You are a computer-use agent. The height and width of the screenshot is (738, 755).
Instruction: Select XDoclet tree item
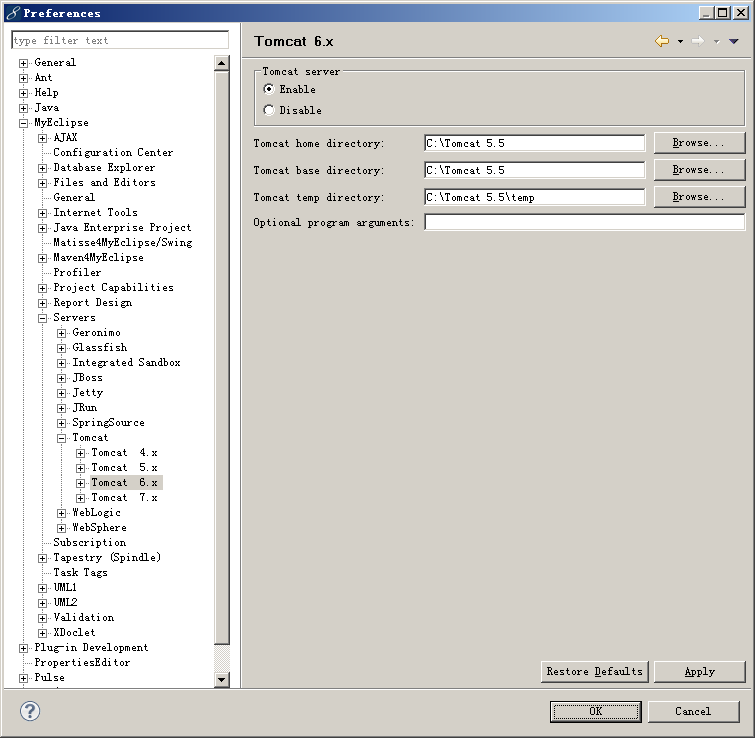74,633
